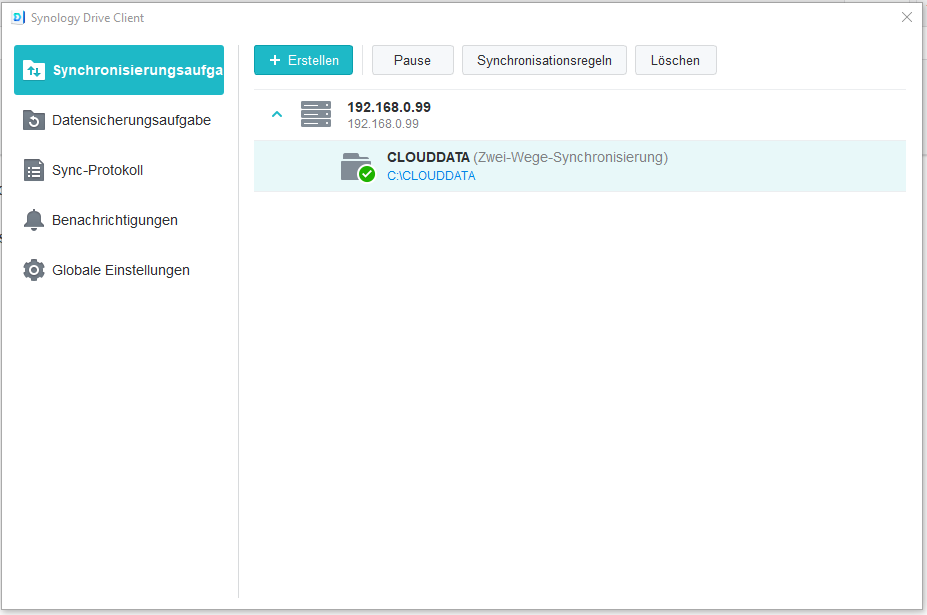Open the Synchronisationsregeln dialog
927x615 pixels.
[544, 60]
